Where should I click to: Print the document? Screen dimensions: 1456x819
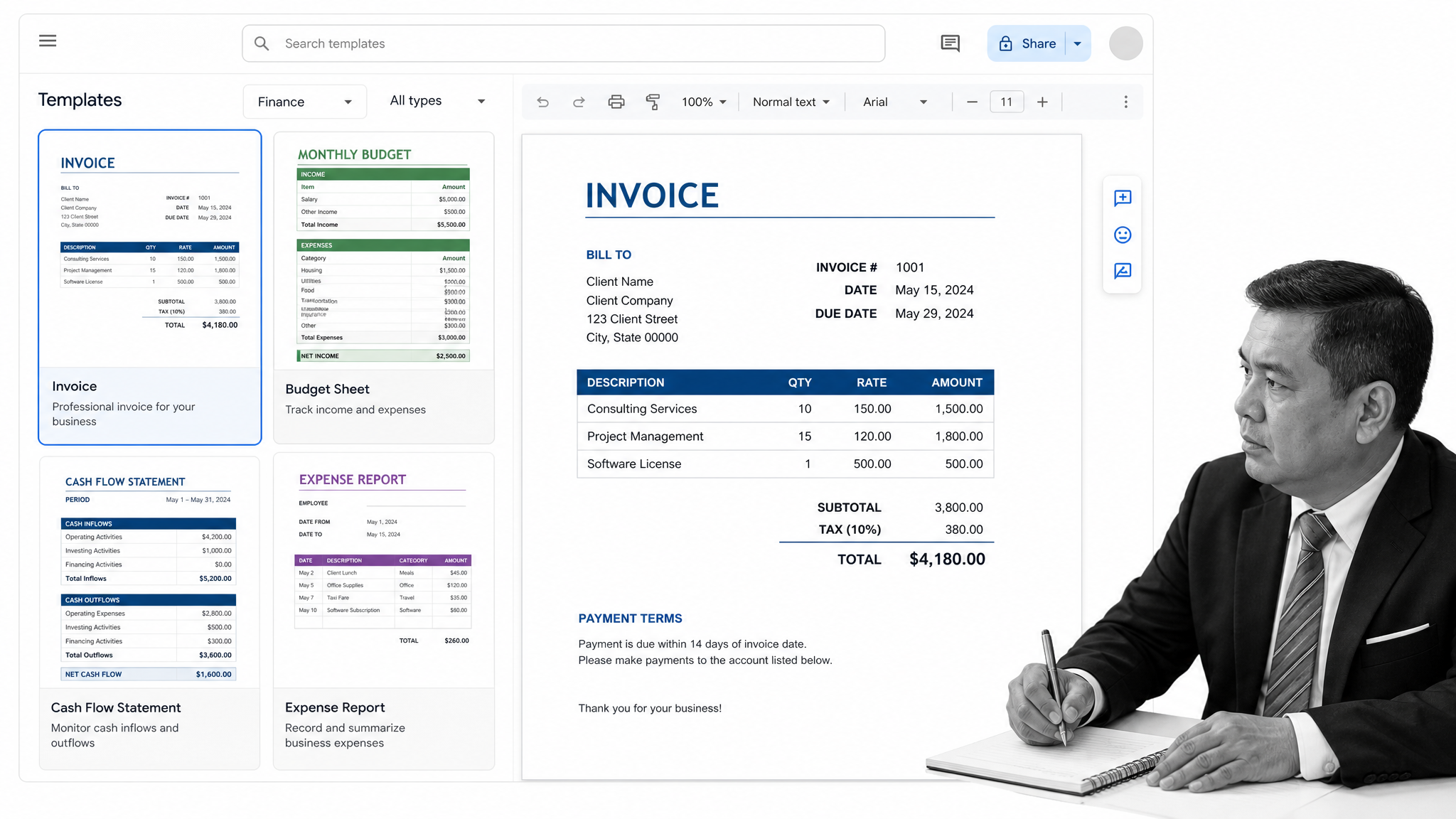point(616,102)
